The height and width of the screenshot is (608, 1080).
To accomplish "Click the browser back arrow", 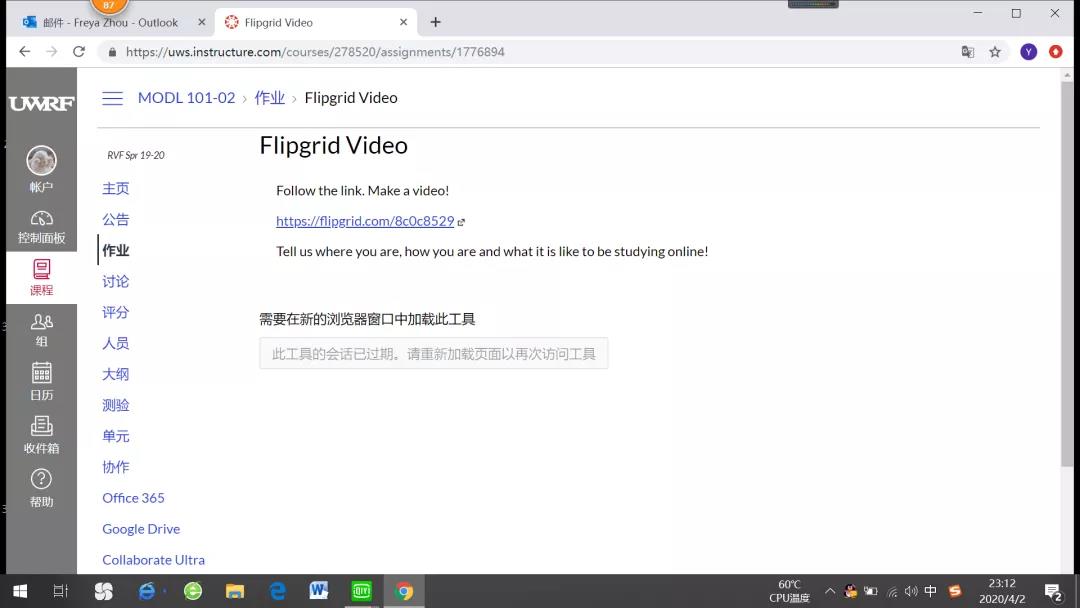I will 25,52.
